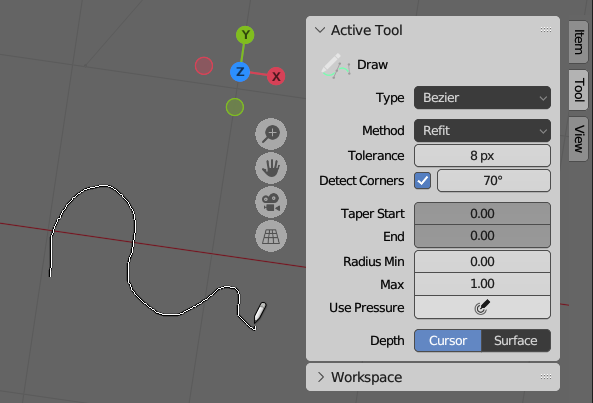This screenshot has height=403, width=593.
Task: Switch perspective/orthographic with the grid icon
Action: (x=271, y=236)
